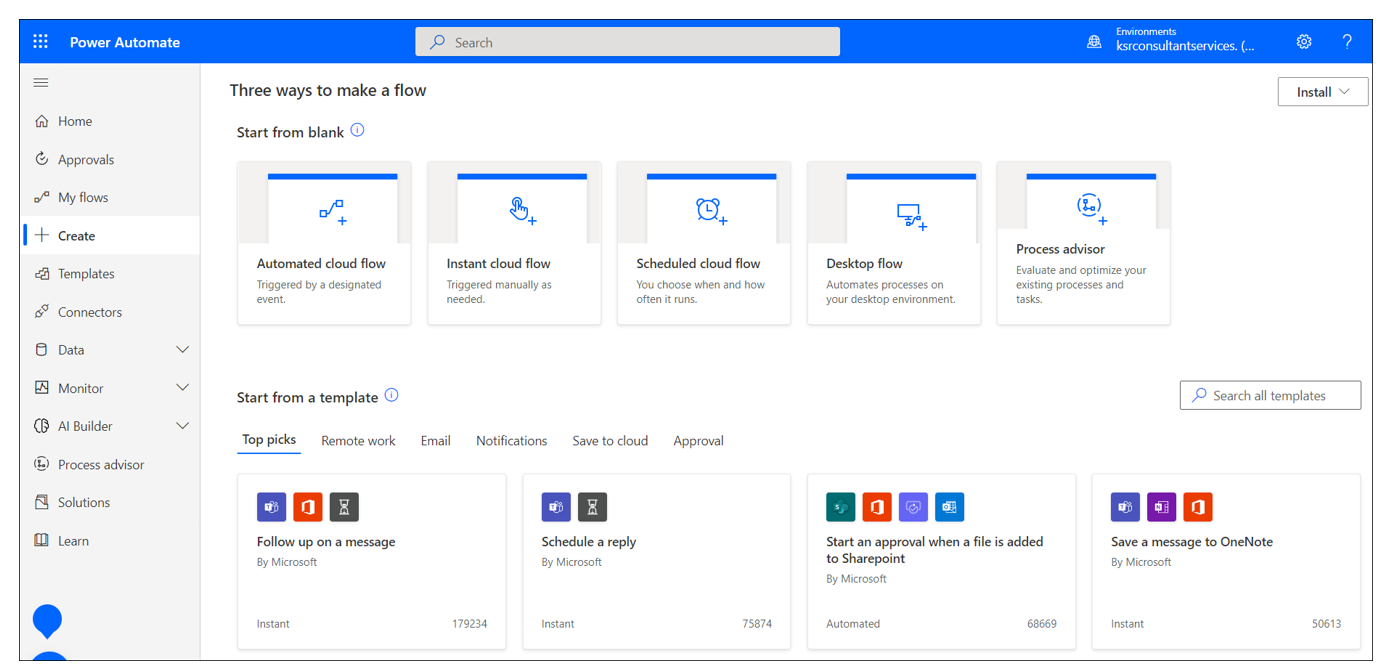Screen dimensions: 1392x672
Task: Open the Help question mark icon
Action: click(1347, 42)
